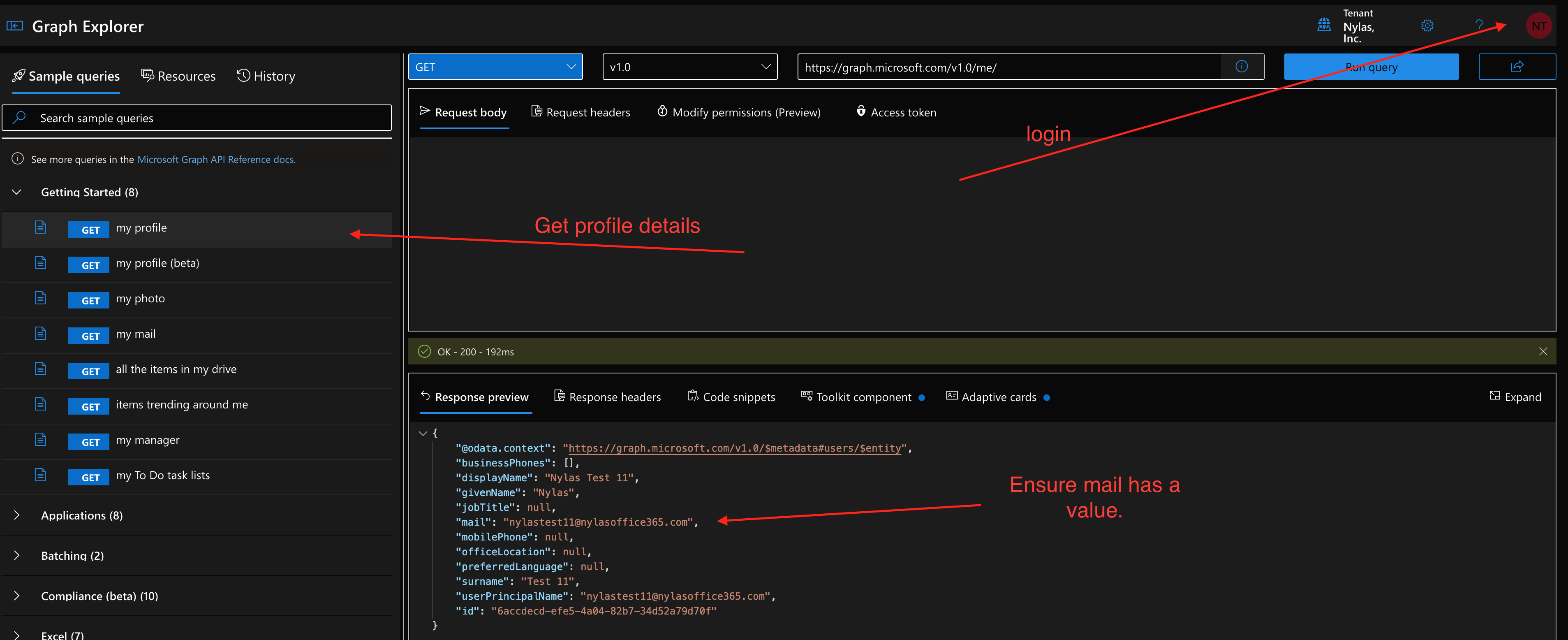This screenshot has height=640, width=1568.
Task: Click the Graph Explorer title
Action: (x=88, y=26)
